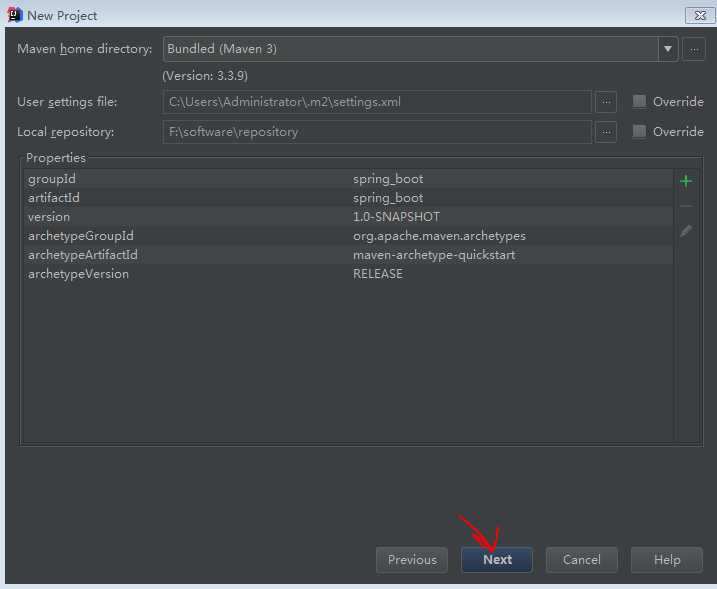Click spring_boot value in artifactId row
This screenshot has width=717, height=589.
(x=388, y=198)
